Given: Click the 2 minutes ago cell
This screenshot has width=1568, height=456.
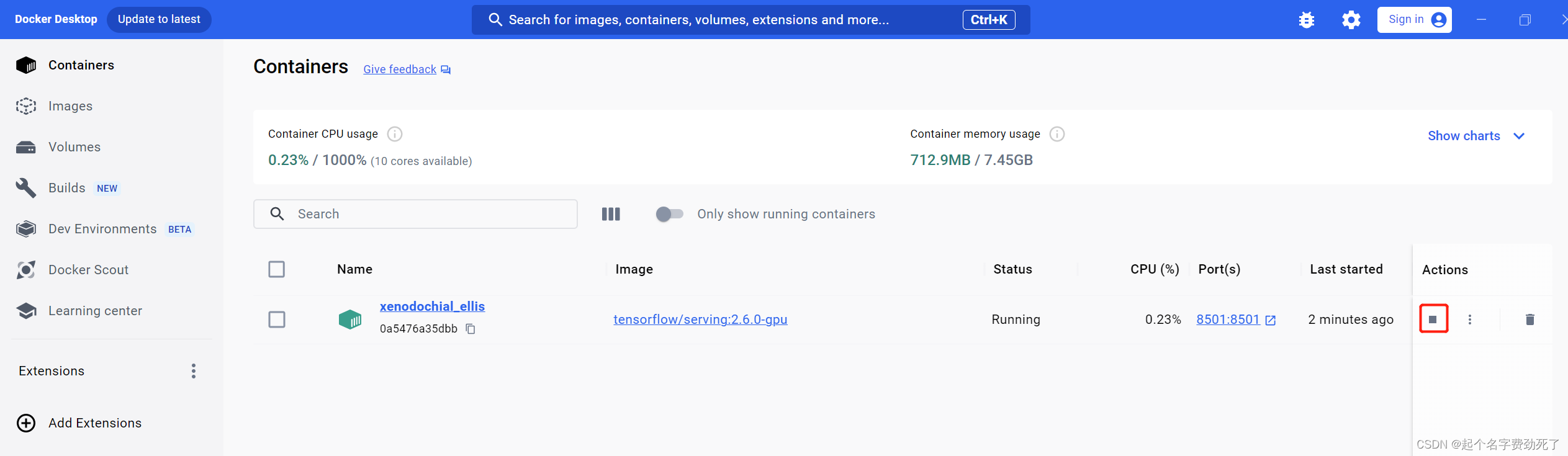Looking at the screenshot, I should click(1351, 320).
